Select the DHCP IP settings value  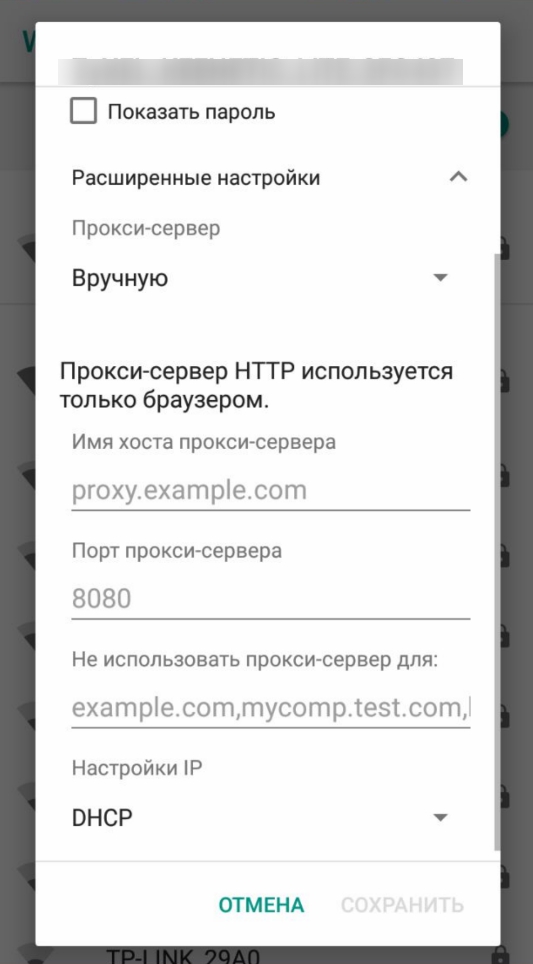tap(102, 818)
